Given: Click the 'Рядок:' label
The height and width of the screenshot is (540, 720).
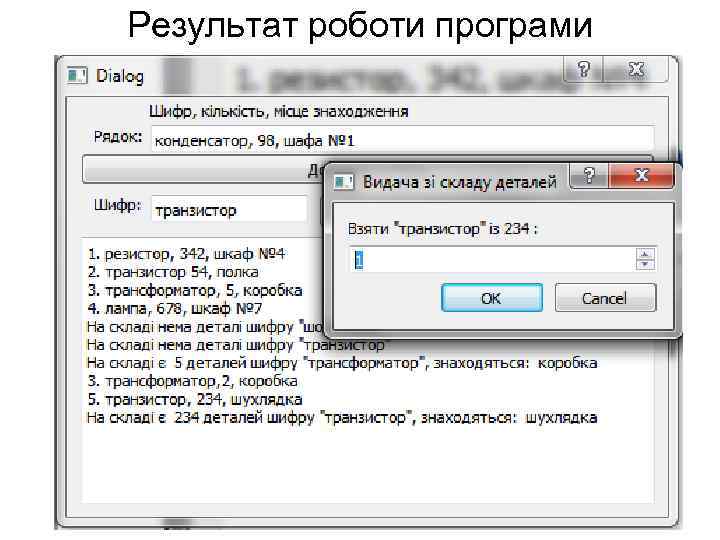Looking at the screenshot, I should (118, 136).
